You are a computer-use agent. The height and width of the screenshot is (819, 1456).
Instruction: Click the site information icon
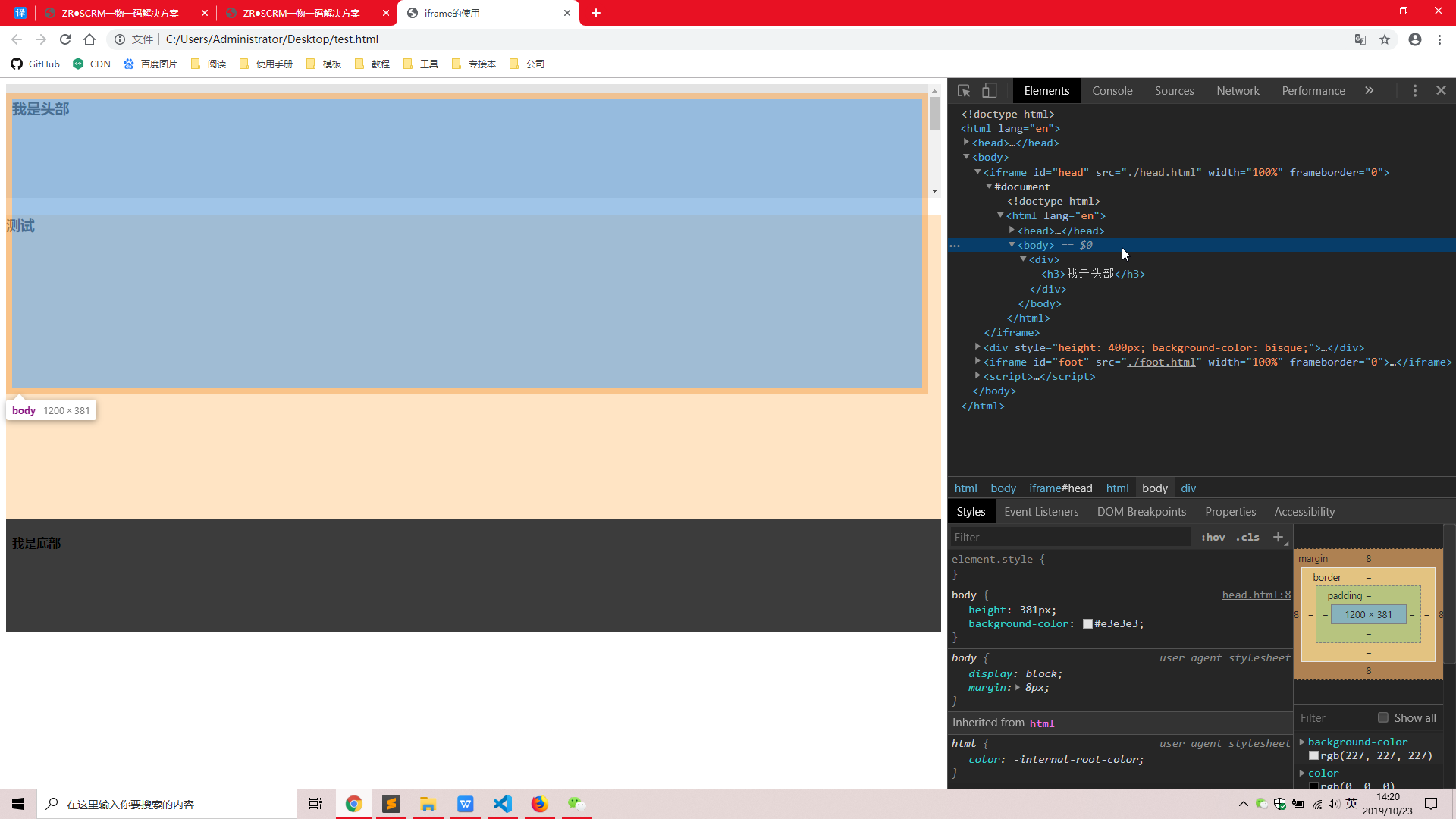pyautogui.click(x=119, y=39)
